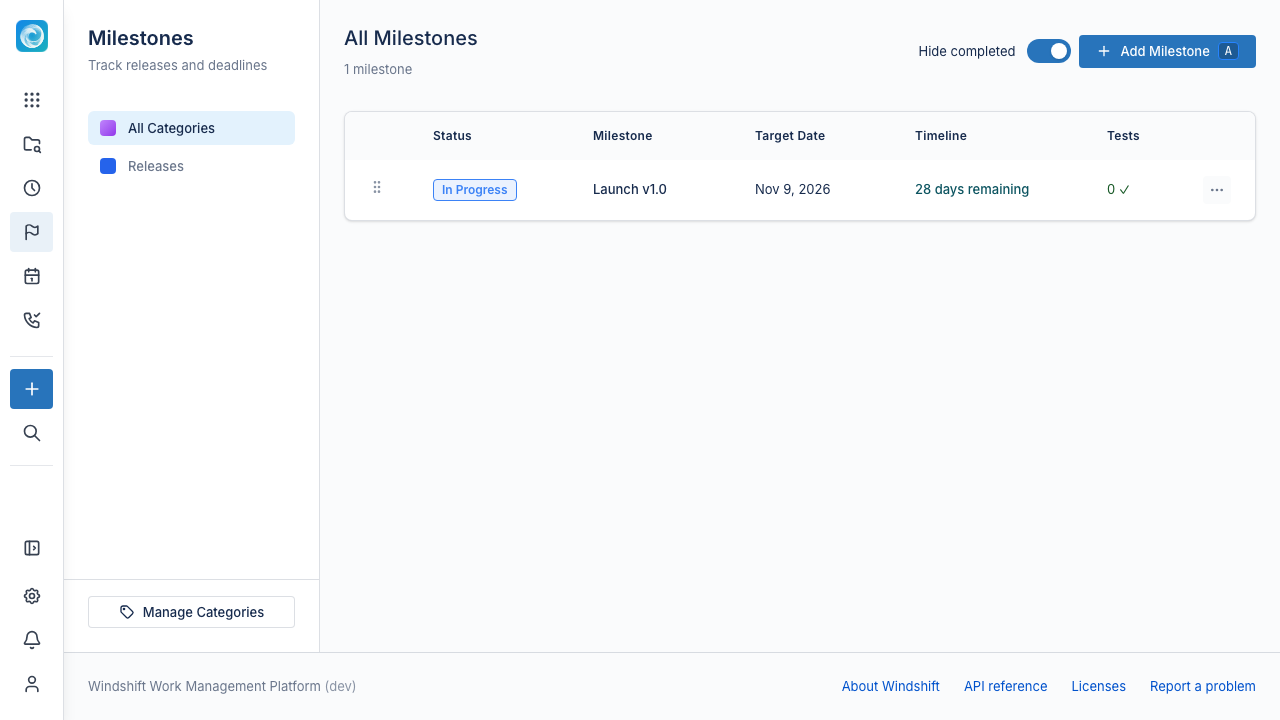Image resolution: width=1280 pixels, height=720 pixels.
Task: Click the Status column header
Action: pos(452,136)
